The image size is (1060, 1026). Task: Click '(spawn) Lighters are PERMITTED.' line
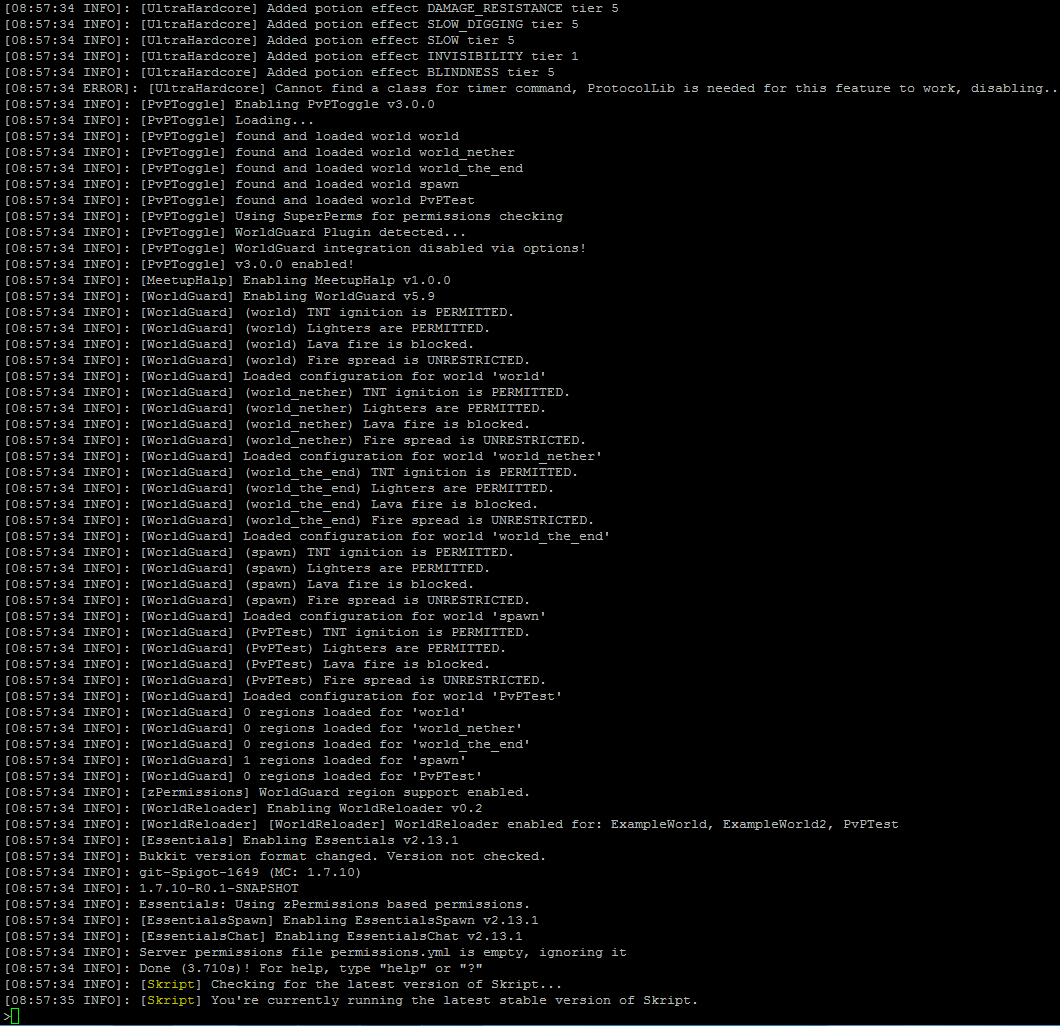[x=247, y=568]
